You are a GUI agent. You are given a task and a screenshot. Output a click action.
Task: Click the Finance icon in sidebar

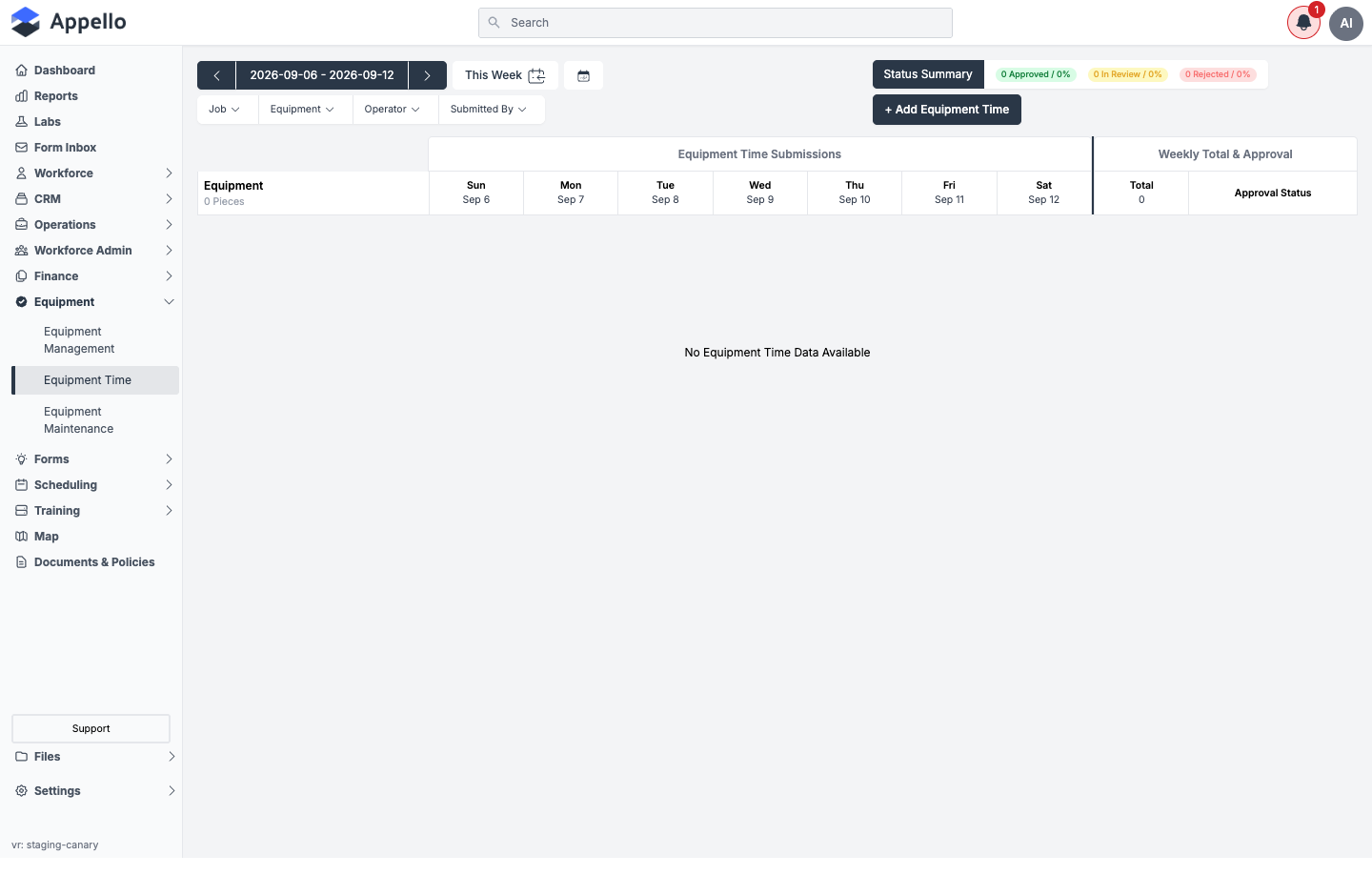[x=21, y=276]
